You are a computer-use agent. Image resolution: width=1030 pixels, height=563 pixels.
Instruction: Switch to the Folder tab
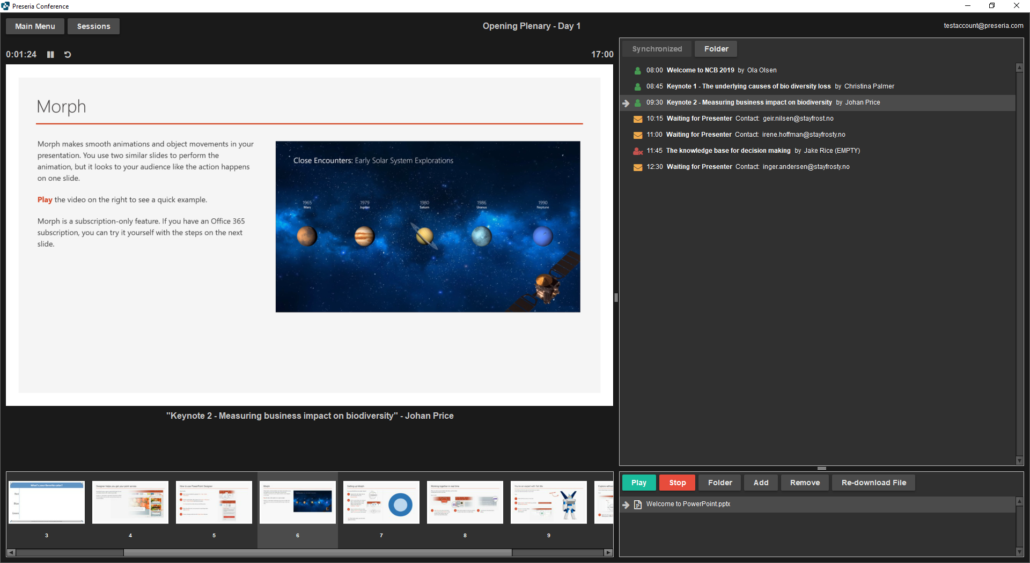pos(716,49)
